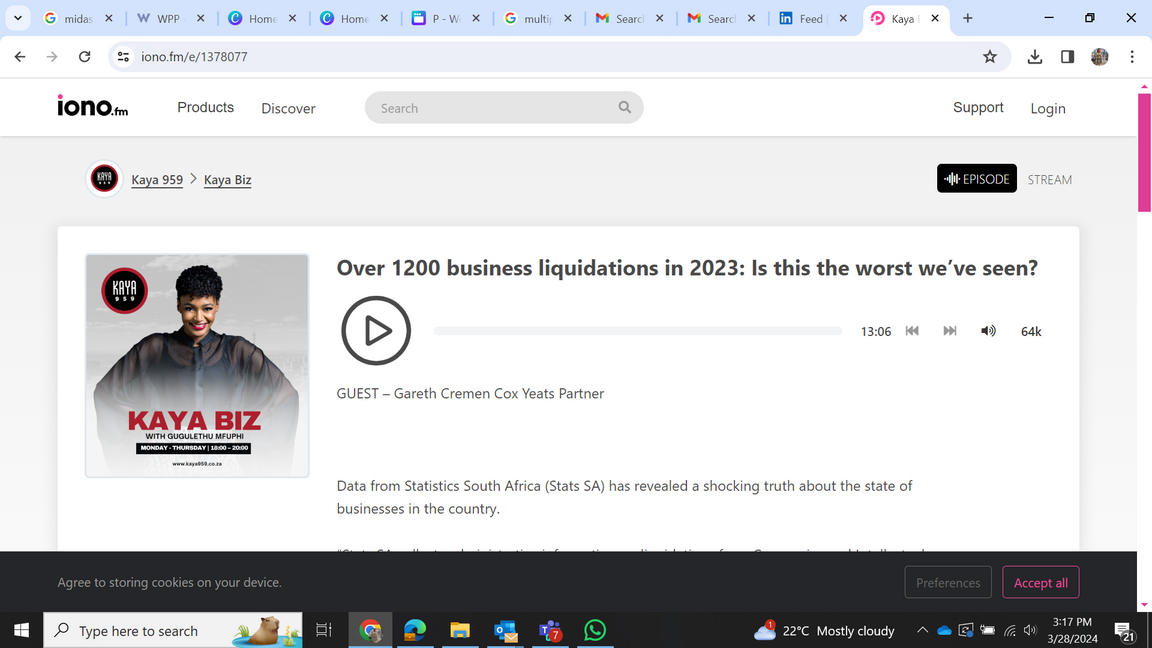Open the Kaya Biz show link

pyautogui.click(x=227, y=179)
